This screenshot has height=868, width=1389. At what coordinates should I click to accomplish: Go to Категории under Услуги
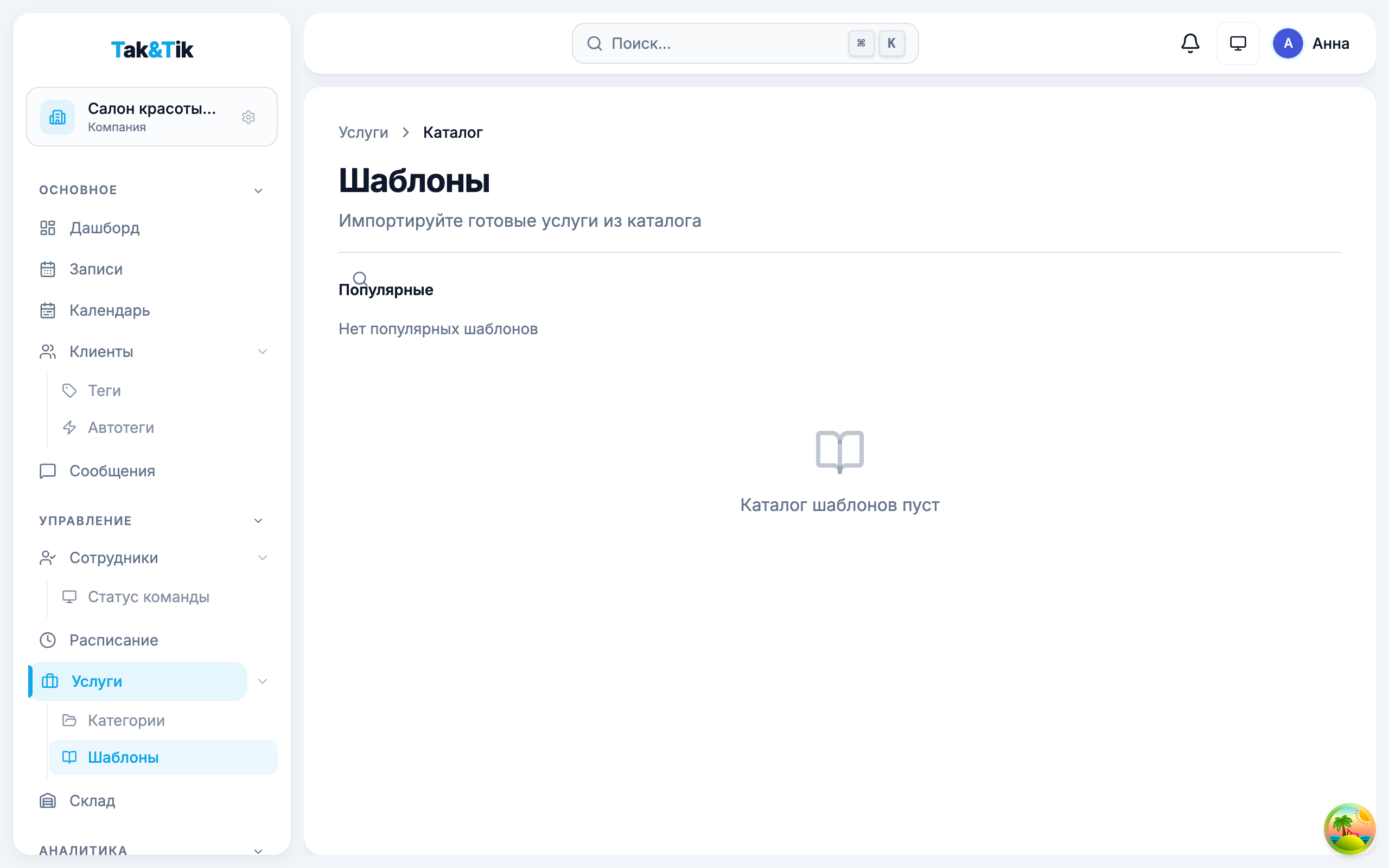tap(126, 720)
